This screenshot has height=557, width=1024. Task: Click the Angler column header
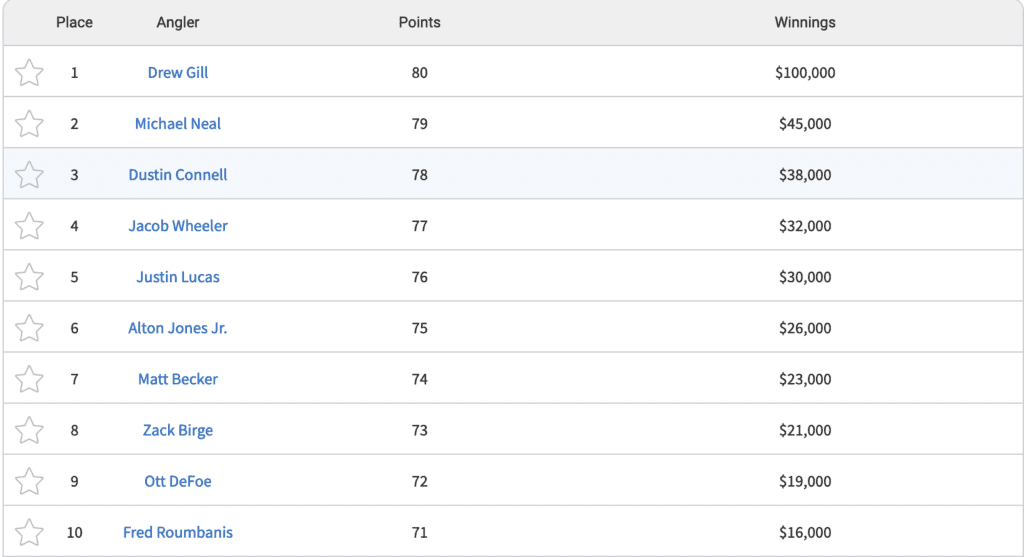click(x=178, y=22)
